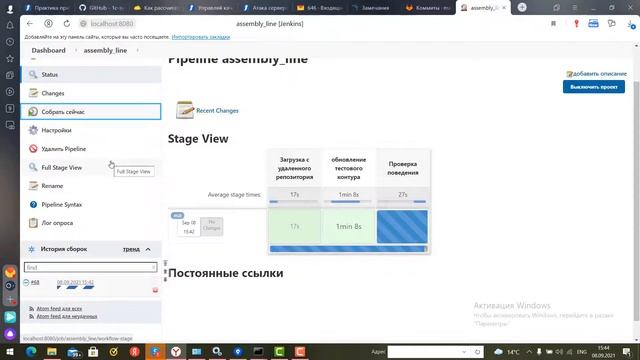Go to Dashboard breadcrumb

(49, 50)
